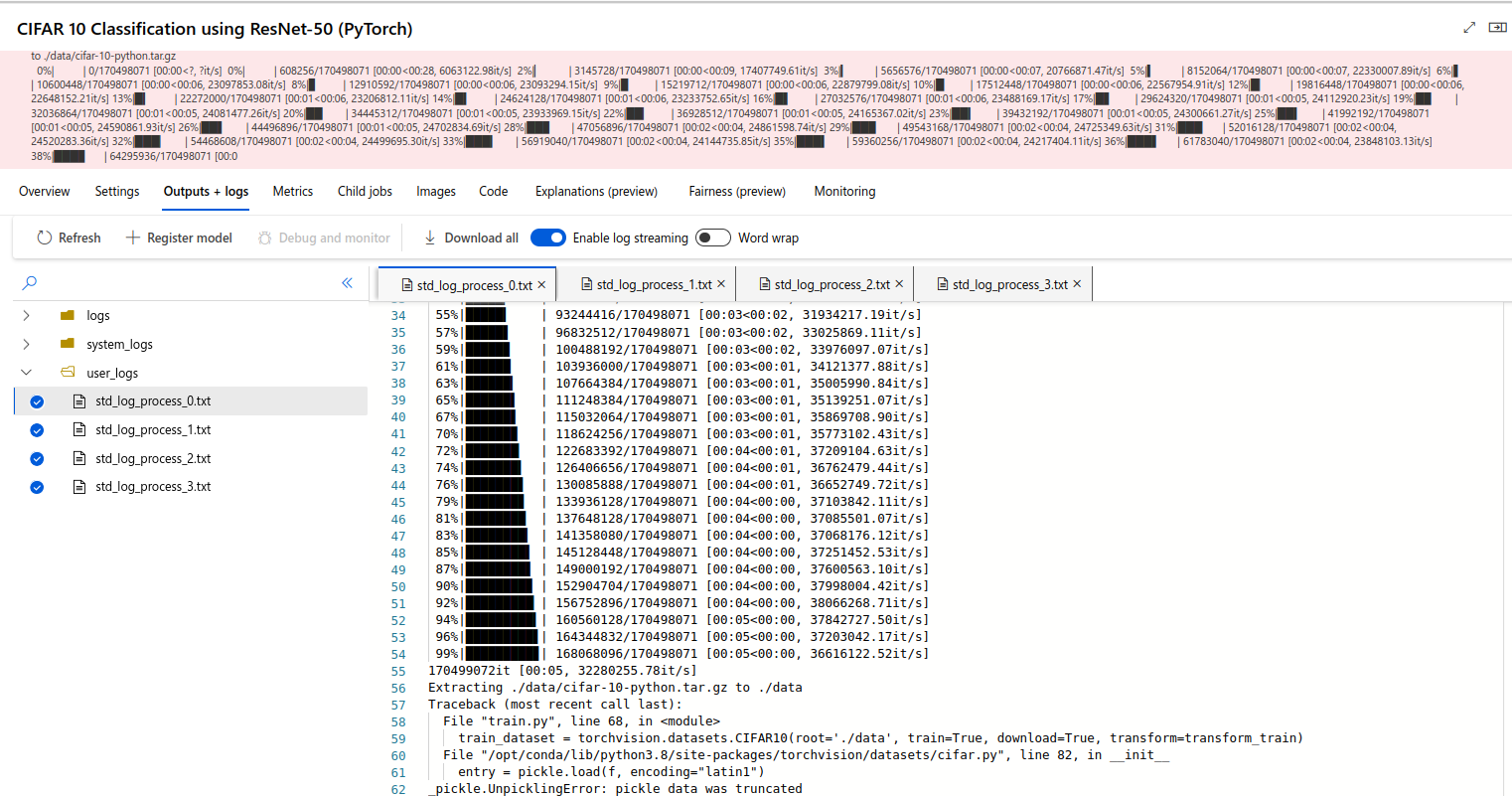
Task: Click the Refresh icon in the toolbar
Action: click(x=44, y=238)
